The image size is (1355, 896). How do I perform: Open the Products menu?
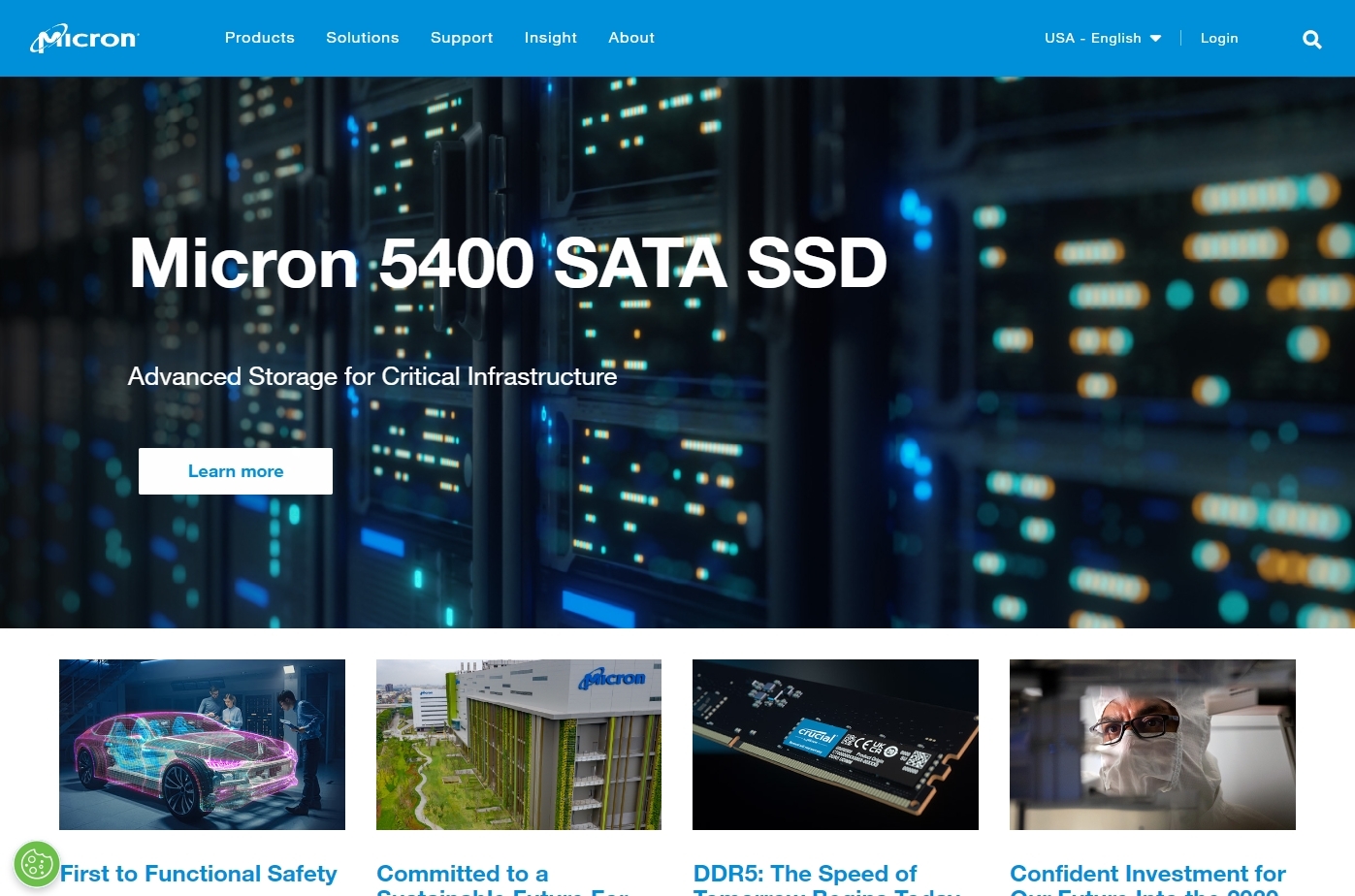pos(260,38)
